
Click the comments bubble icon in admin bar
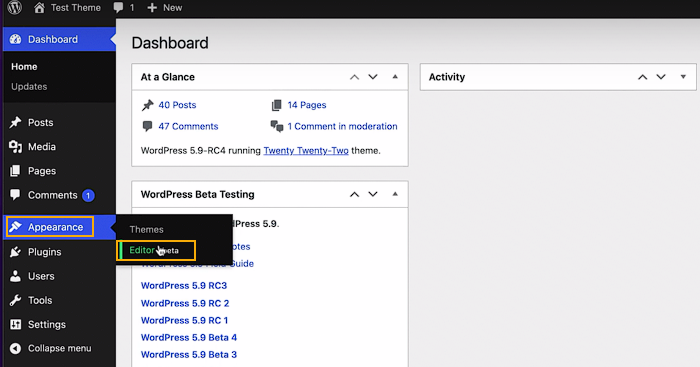pyautogui.click(x=118, y=8)
